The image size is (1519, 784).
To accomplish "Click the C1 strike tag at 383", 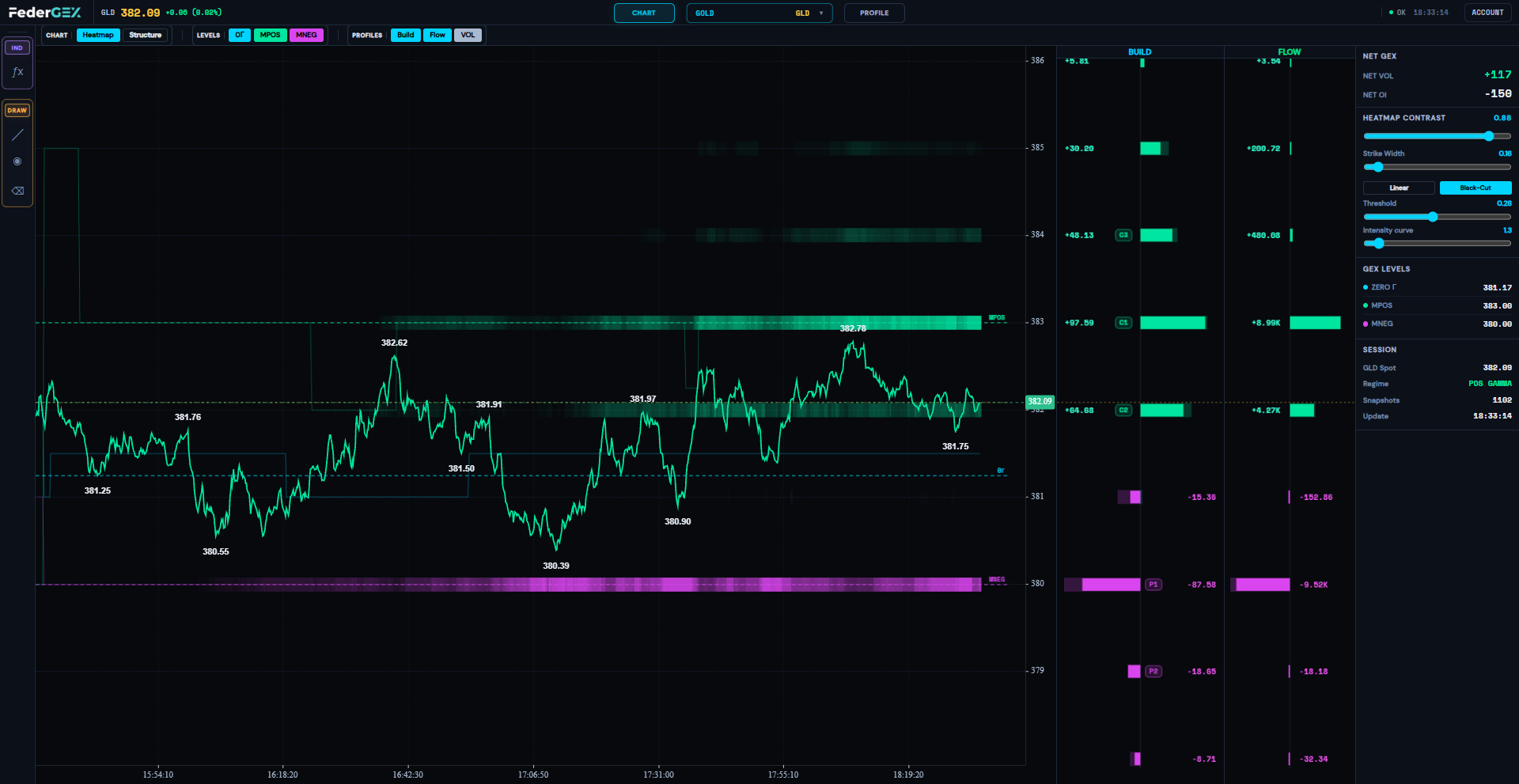I will pyautogui.click(x=1123, y=323).
